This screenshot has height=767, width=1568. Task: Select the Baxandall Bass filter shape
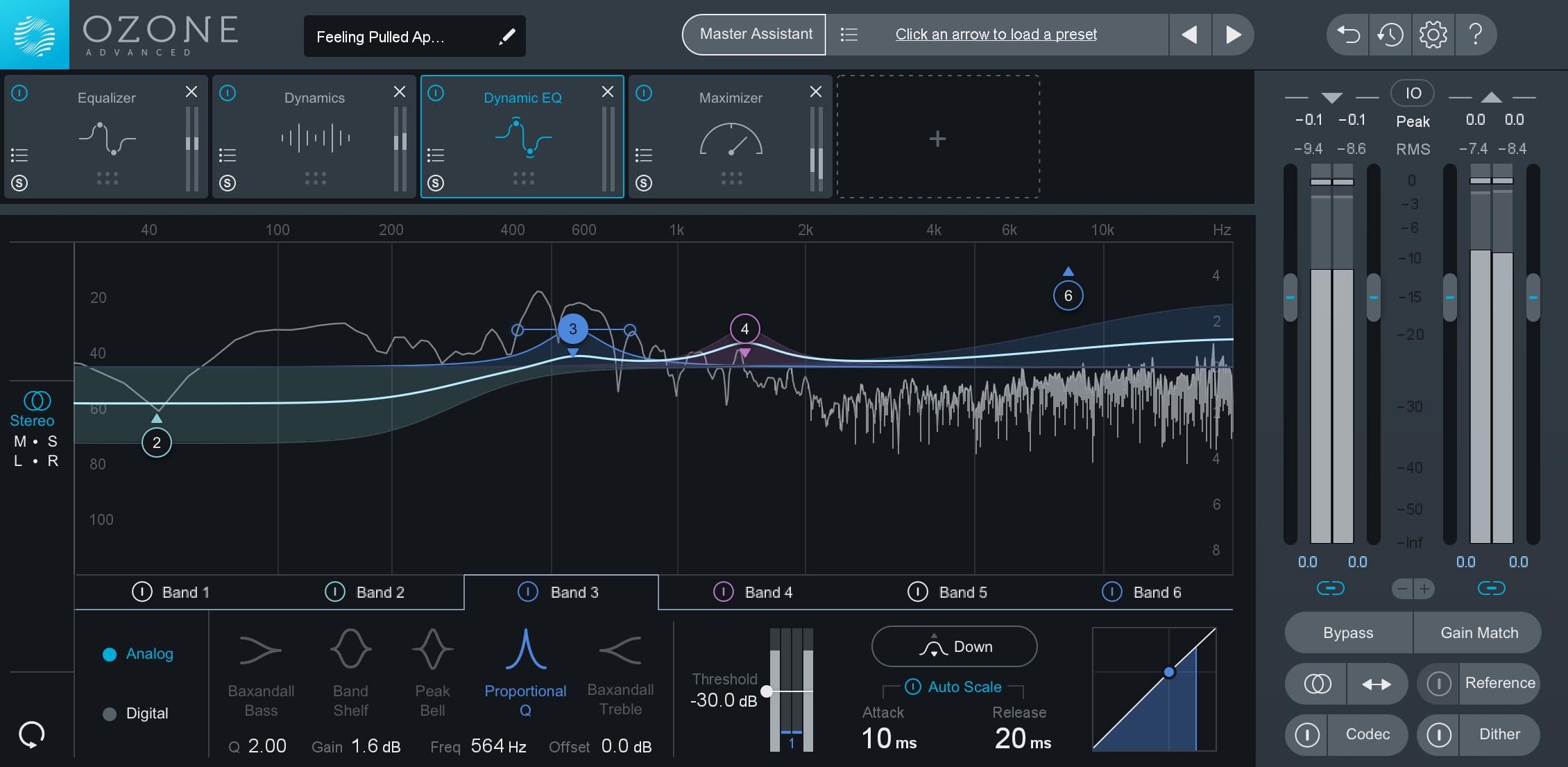click(260, 650)
